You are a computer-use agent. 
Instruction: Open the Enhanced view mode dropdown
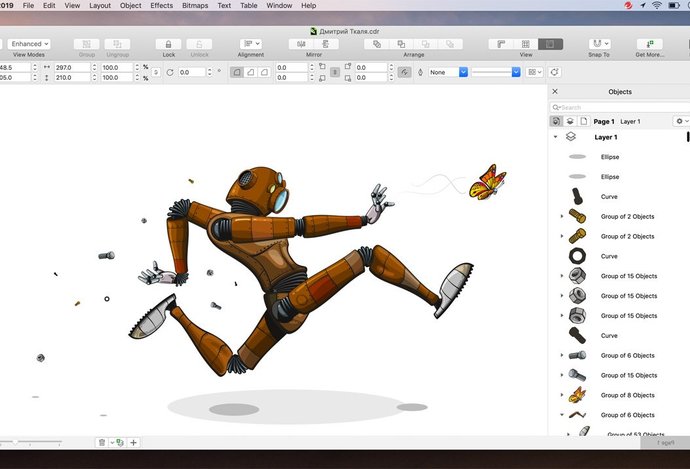click(x=27, y=44)
